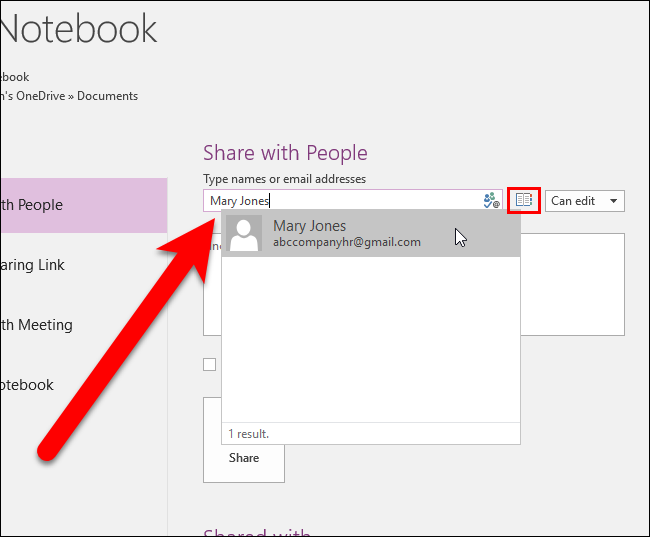The width and height of the screenshot is (650, 537).
Task: Tick the checkbox below the message box
Action: [209, 364]
